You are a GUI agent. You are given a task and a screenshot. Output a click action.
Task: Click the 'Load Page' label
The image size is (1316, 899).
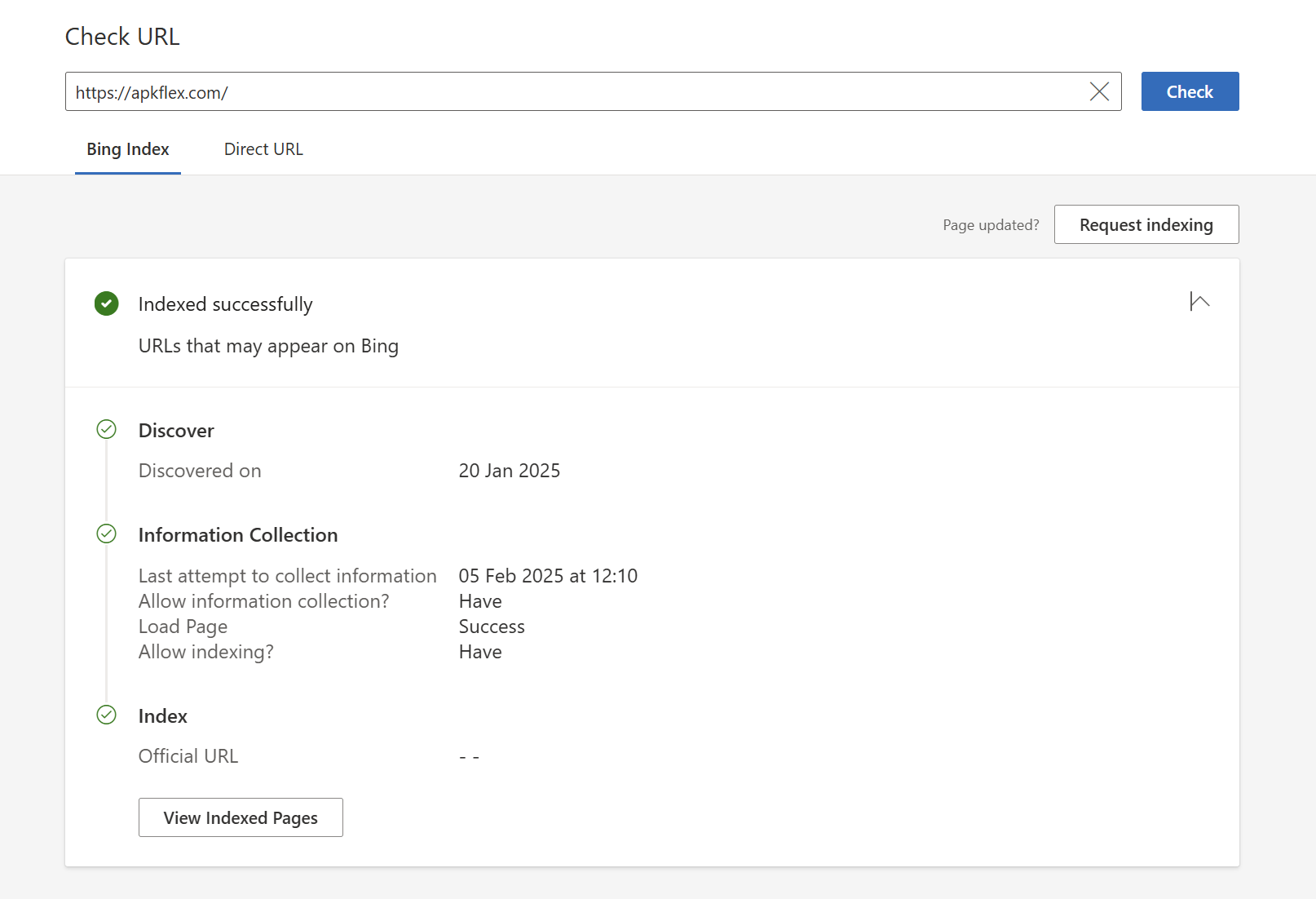coord(183,627)
